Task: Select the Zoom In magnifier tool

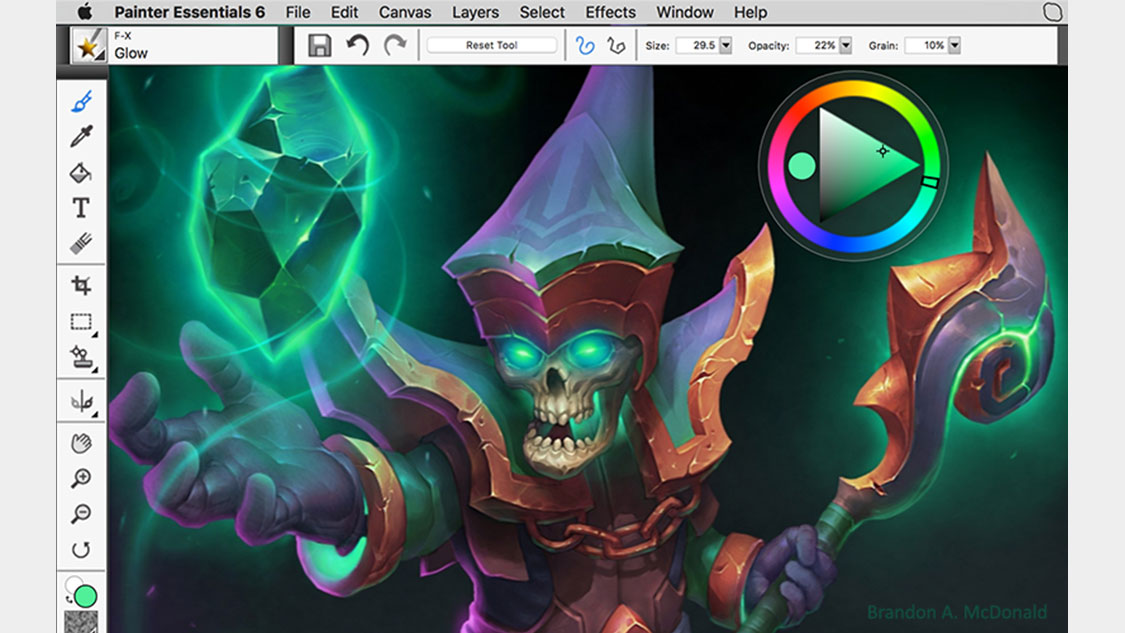Action: pyautogui.click(x=81, y=478)
